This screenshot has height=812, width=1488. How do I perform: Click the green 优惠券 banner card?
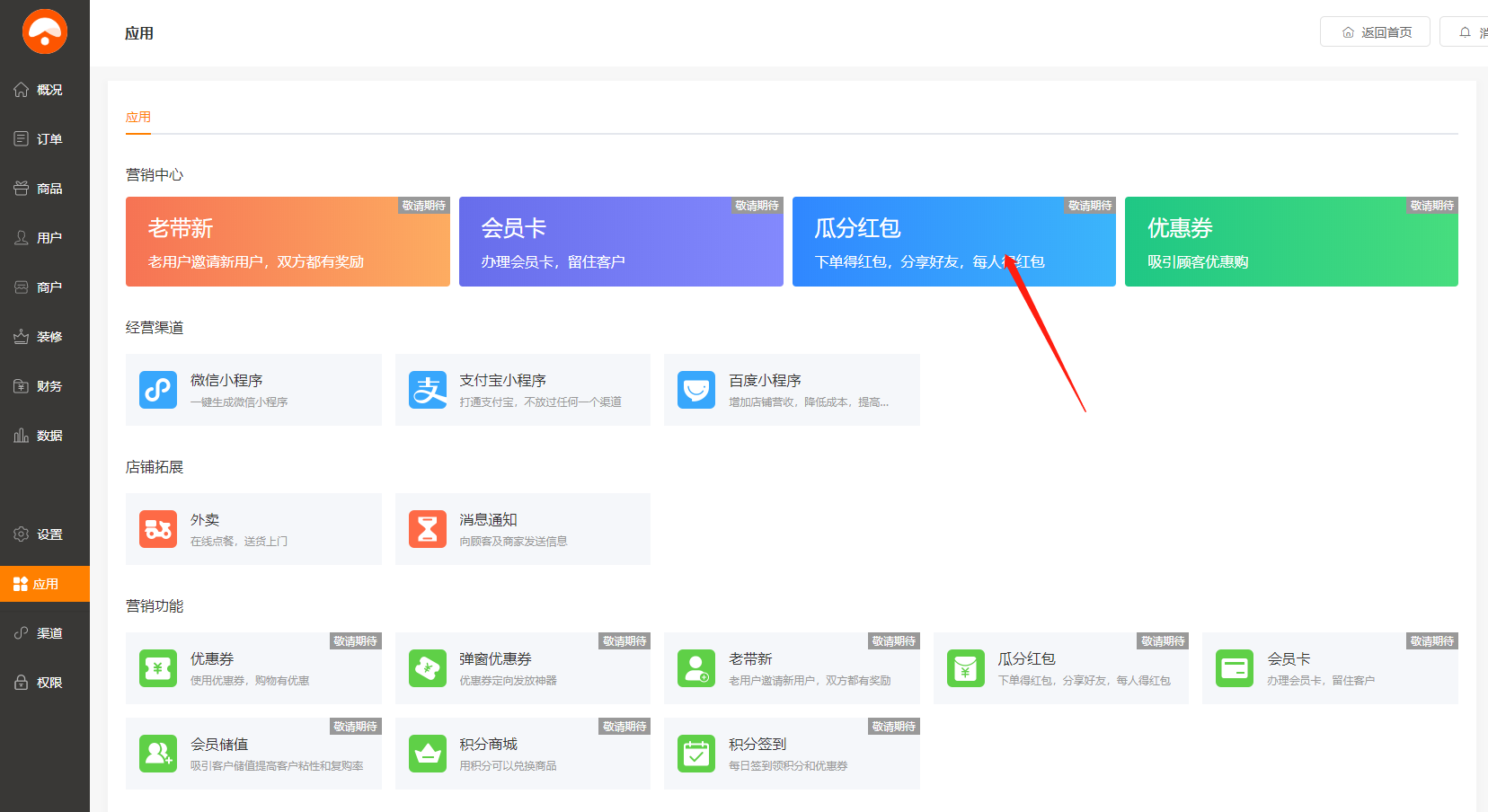(1291, 243)
